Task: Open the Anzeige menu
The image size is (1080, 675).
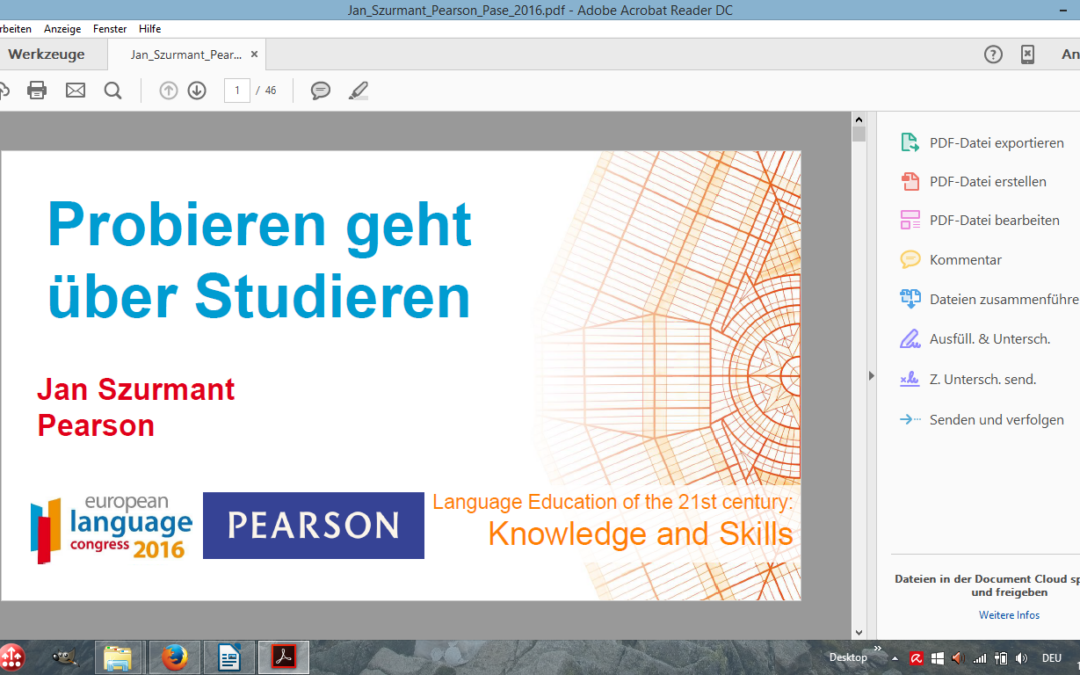Action: coord(62,29)
